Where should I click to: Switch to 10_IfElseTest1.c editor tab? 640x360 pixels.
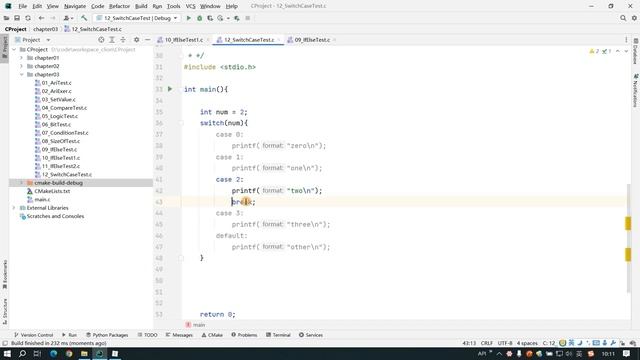tap(183, 40)
